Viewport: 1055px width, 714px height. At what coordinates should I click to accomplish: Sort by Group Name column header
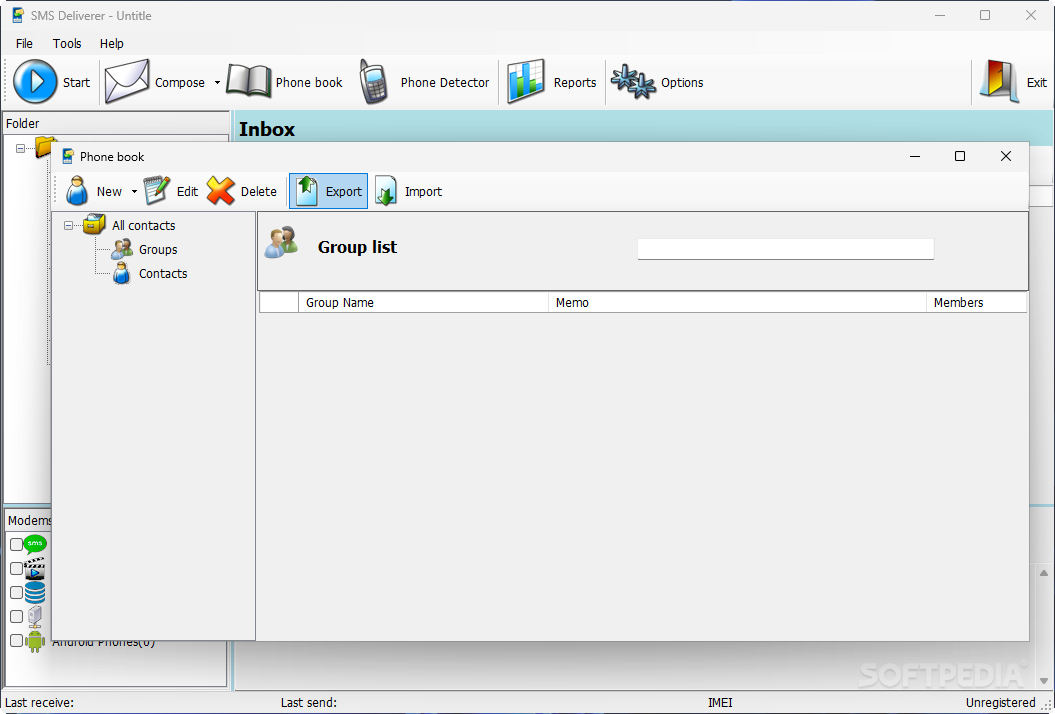pyautogui.click(x=423, y=303)
